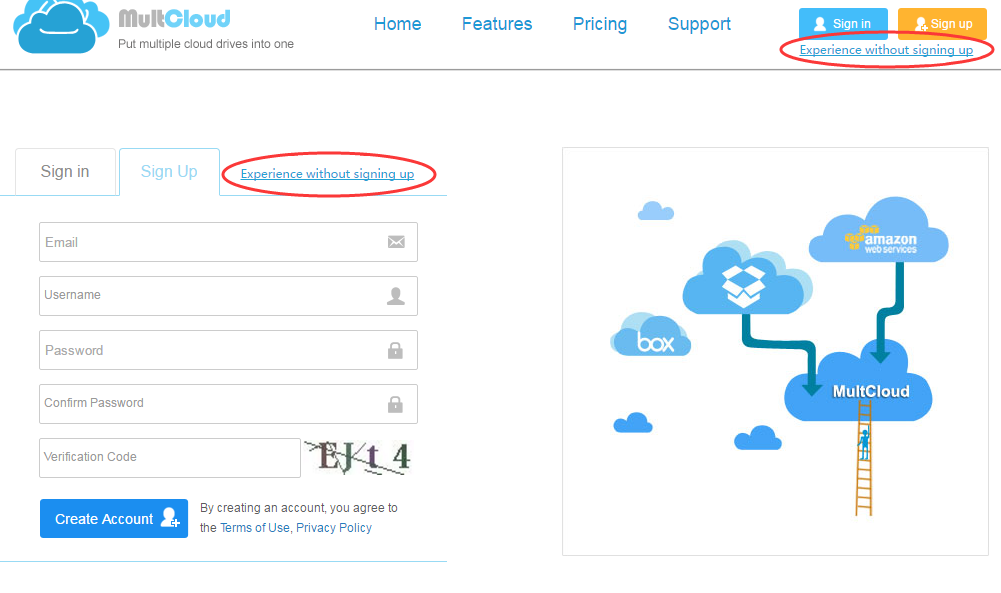Click the box cloud logo in illustration
Screen dimensions: 1001x593
coord(651,335)
